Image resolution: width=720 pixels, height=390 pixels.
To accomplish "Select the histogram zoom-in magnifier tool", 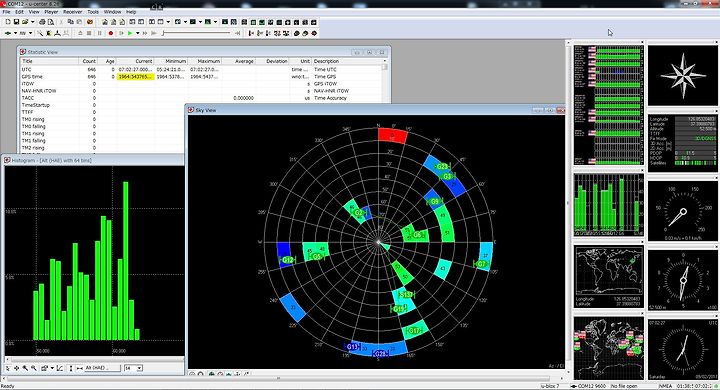I will click(x=25, y=368).
